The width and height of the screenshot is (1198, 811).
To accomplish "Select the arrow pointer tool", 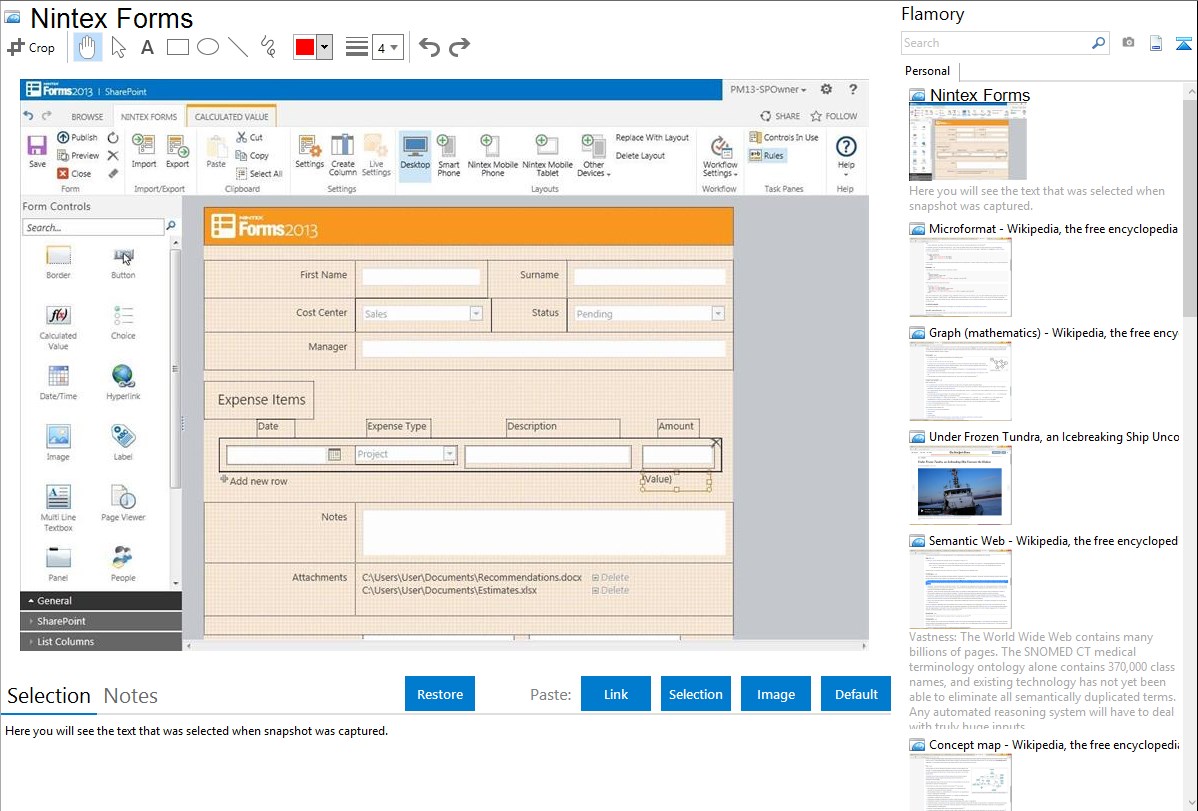I will tap(118, 47).
